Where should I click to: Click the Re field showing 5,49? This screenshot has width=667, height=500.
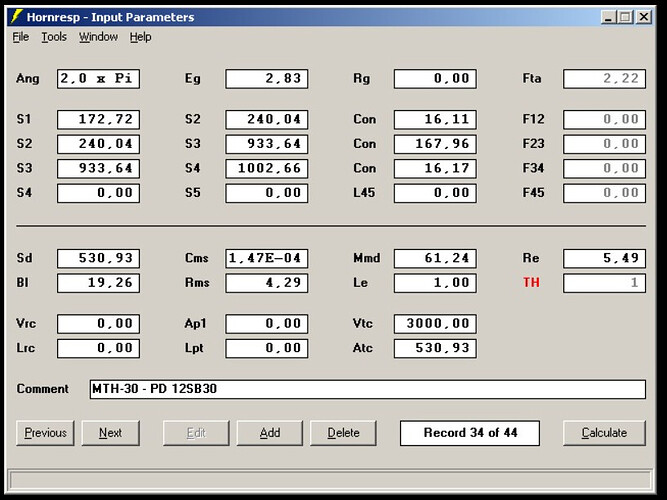[x=604, y=258]
